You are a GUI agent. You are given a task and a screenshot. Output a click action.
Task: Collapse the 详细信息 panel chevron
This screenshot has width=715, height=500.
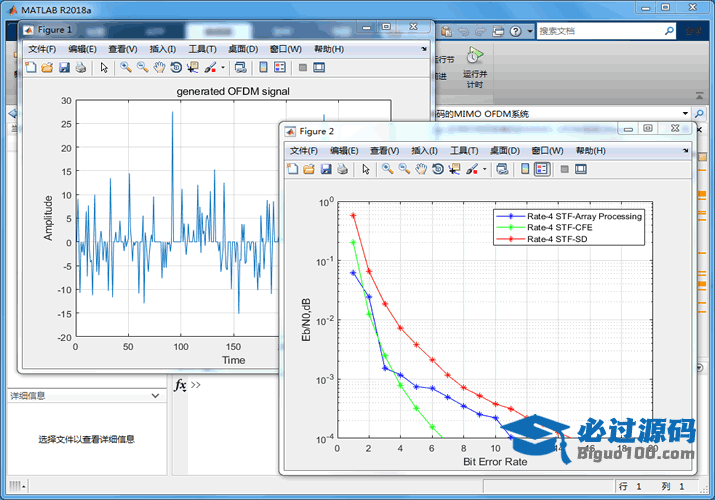[x=155, y=396]
